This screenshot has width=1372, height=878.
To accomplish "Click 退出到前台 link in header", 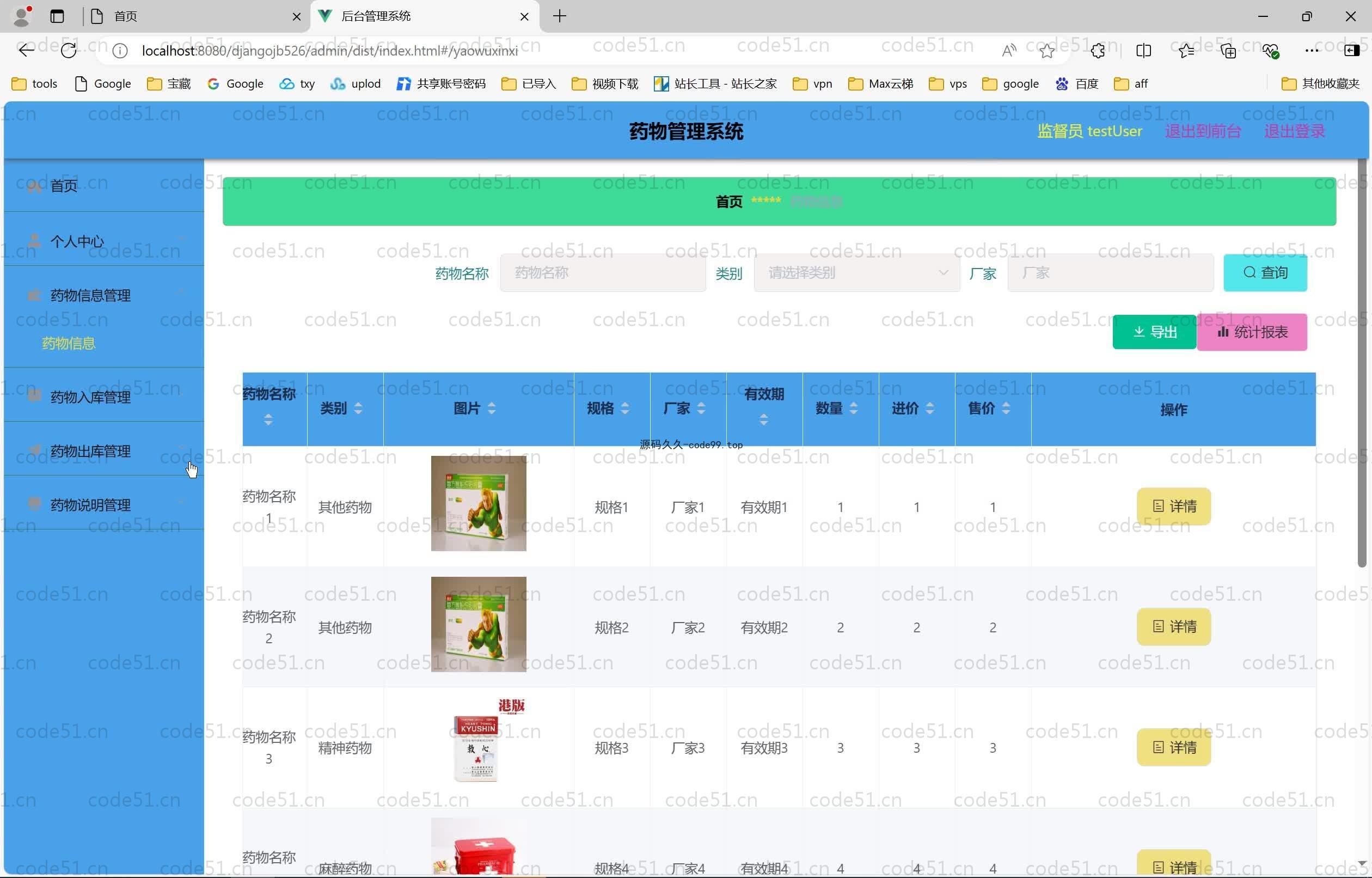I will pos(1203,131).
